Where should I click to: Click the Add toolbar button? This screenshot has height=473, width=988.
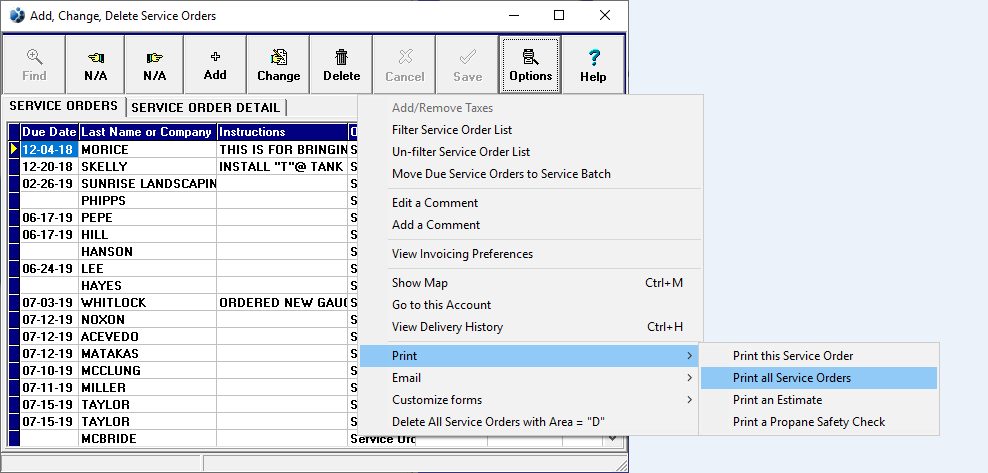pos(215,65)
